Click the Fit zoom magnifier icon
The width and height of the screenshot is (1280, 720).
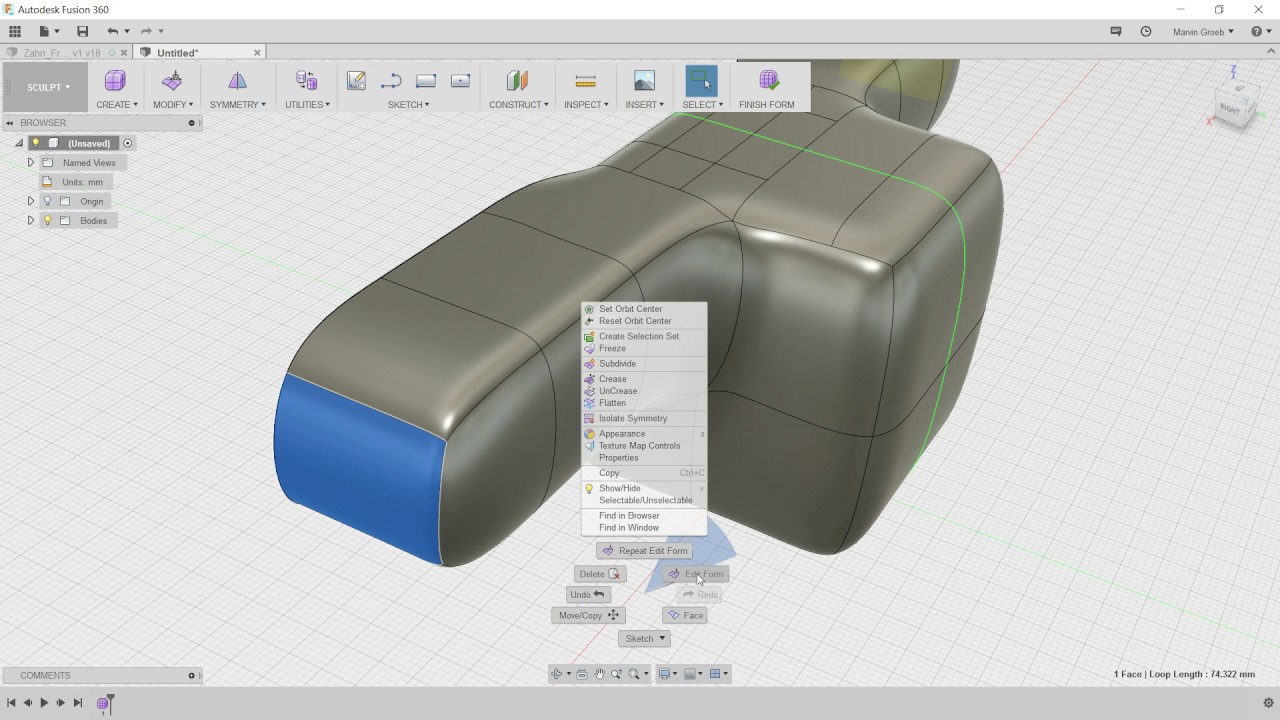(634, 674)
